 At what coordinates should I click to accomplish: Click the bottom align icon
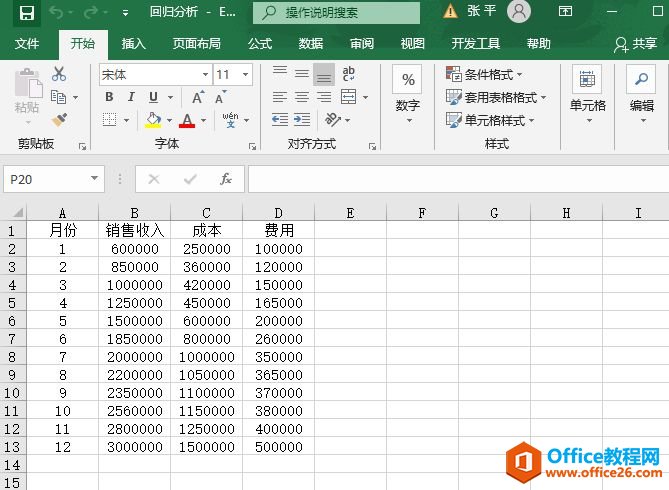coord(324,74)
